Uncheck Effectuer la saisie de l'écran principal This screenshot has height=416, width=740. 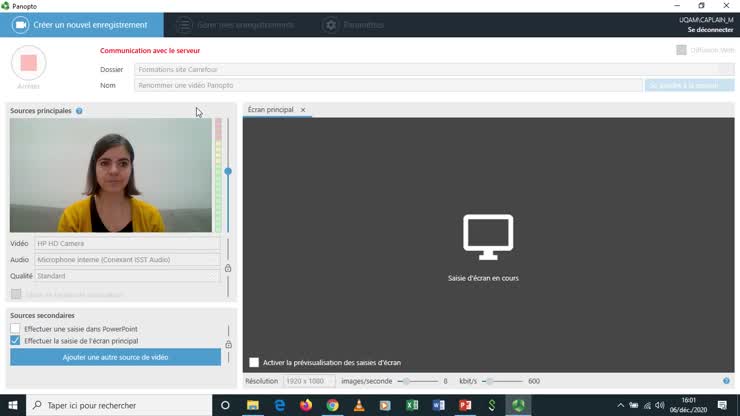[15, 340]
